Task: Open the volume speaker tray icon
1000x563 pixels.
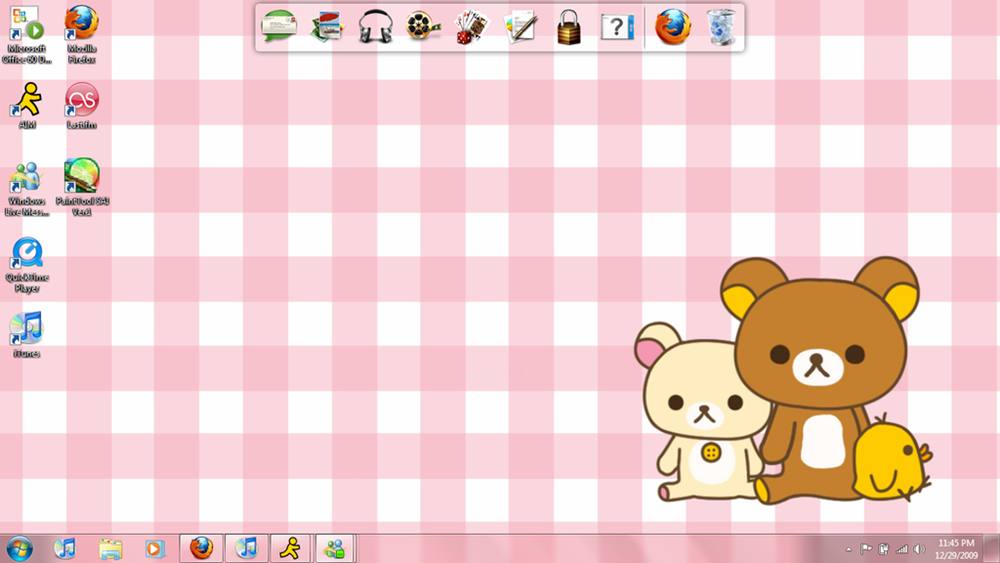Action: point(919,549)
